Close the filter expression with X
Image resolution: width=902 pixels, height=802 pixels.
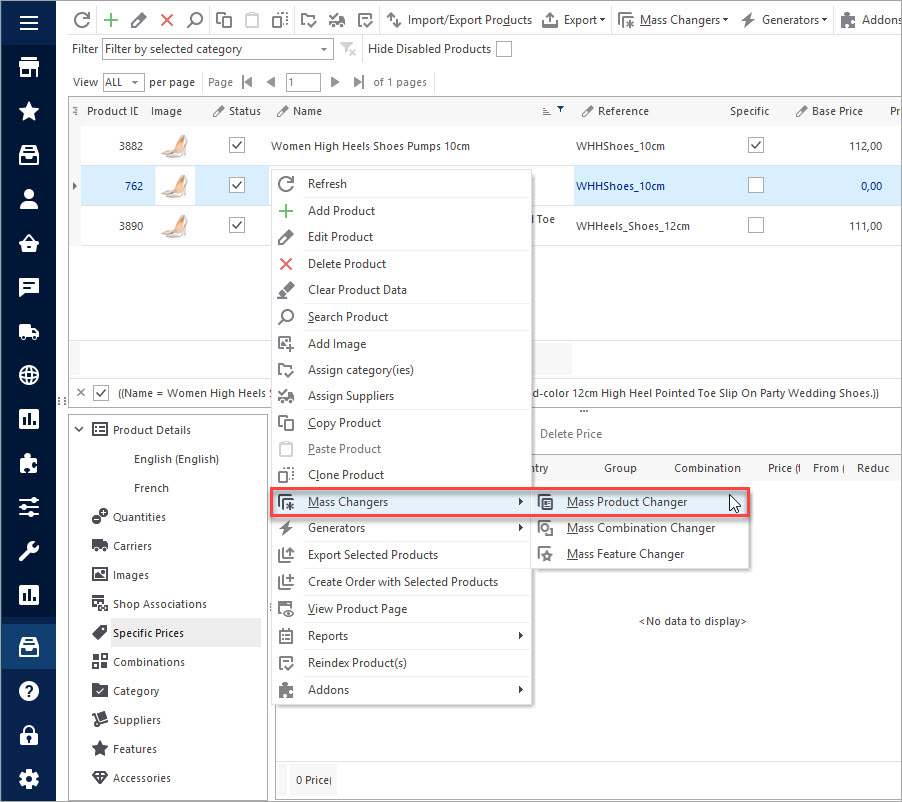(x=81, y=393)
